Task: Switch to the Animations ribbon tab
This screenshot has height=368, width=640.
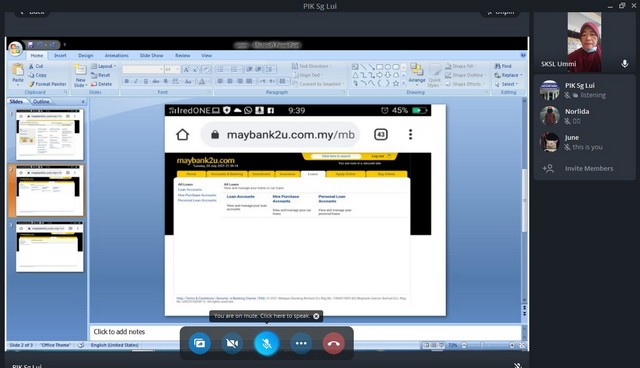Action: point(116,55)
